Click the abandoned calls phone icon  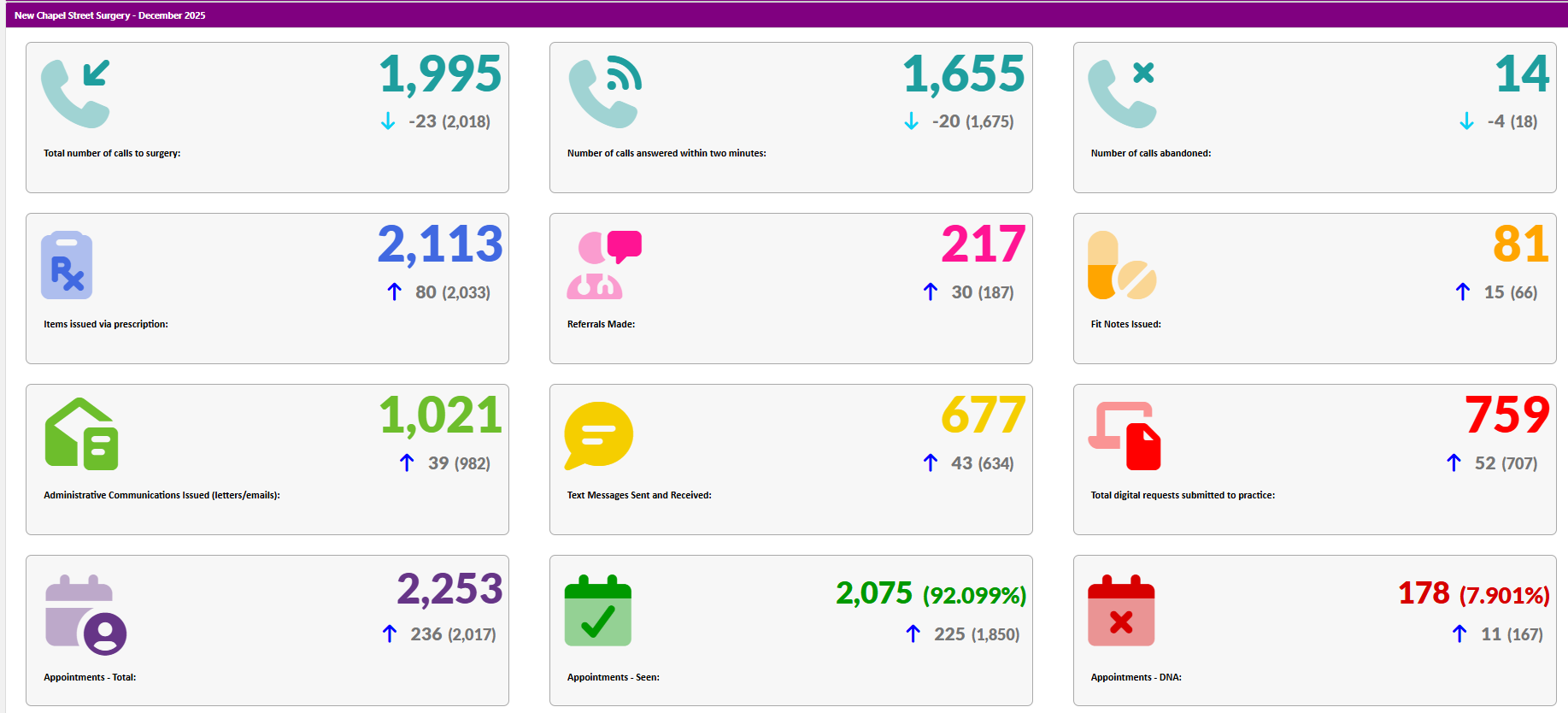1122,93
